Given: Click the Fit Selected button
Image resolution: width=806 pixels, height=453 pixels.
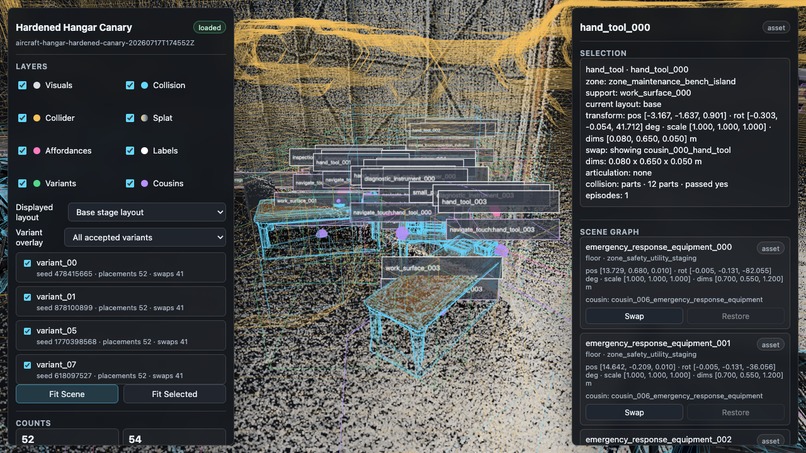Looking at the screenshot, I should [x=174, y=394].
